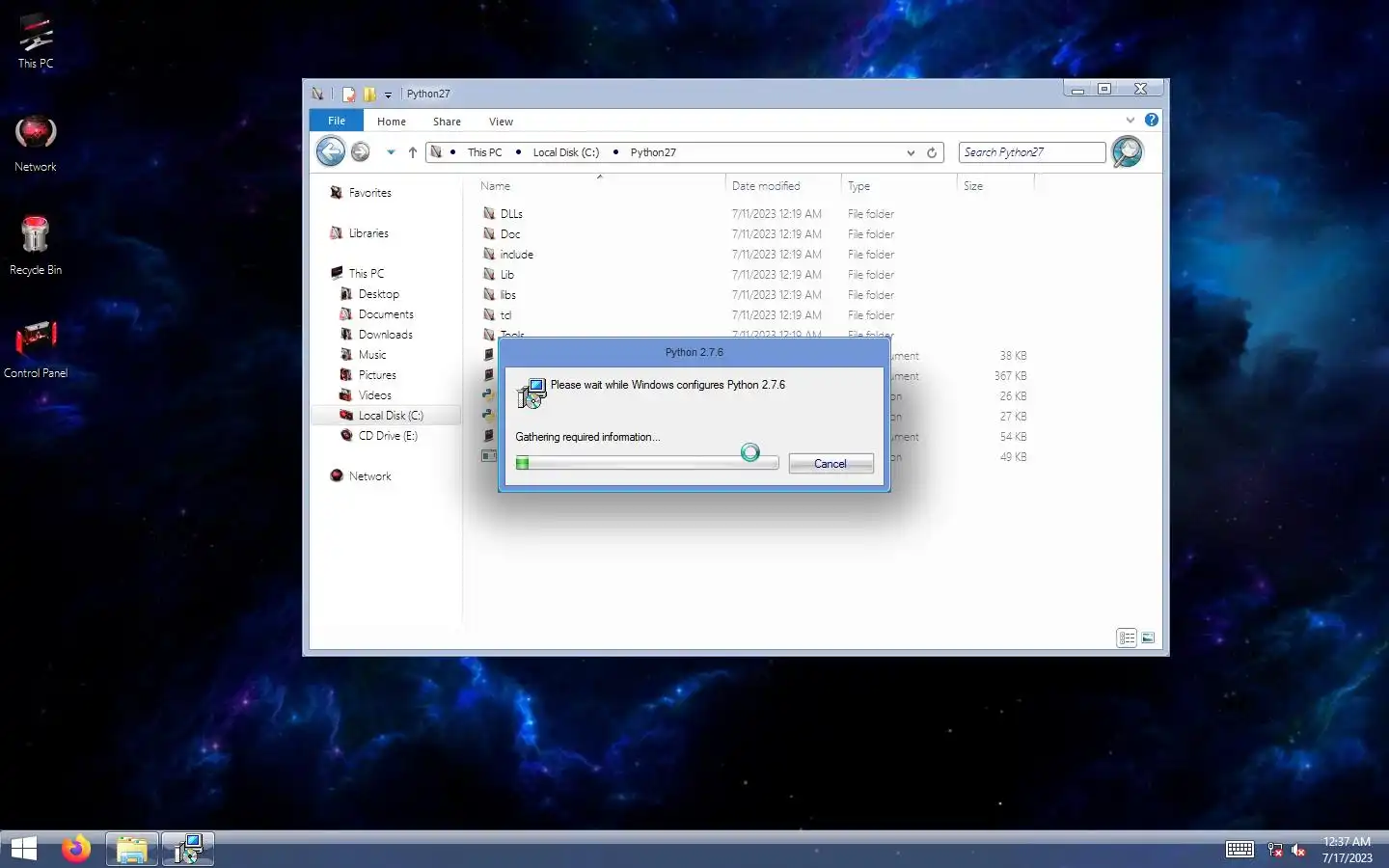The image size is (1389, 868).
Task: Click the New Folder quick access icon
Action: [x=369, y=94]
